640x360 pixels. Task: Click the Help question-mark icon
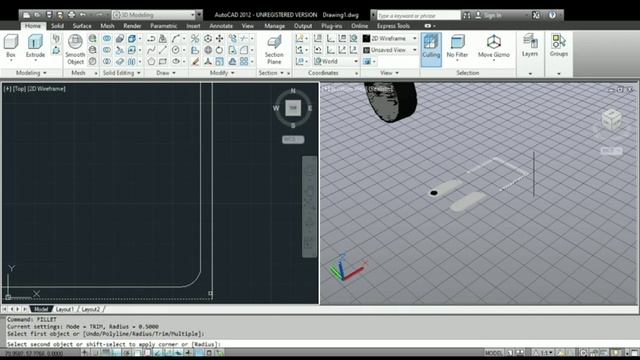[552, 15]
